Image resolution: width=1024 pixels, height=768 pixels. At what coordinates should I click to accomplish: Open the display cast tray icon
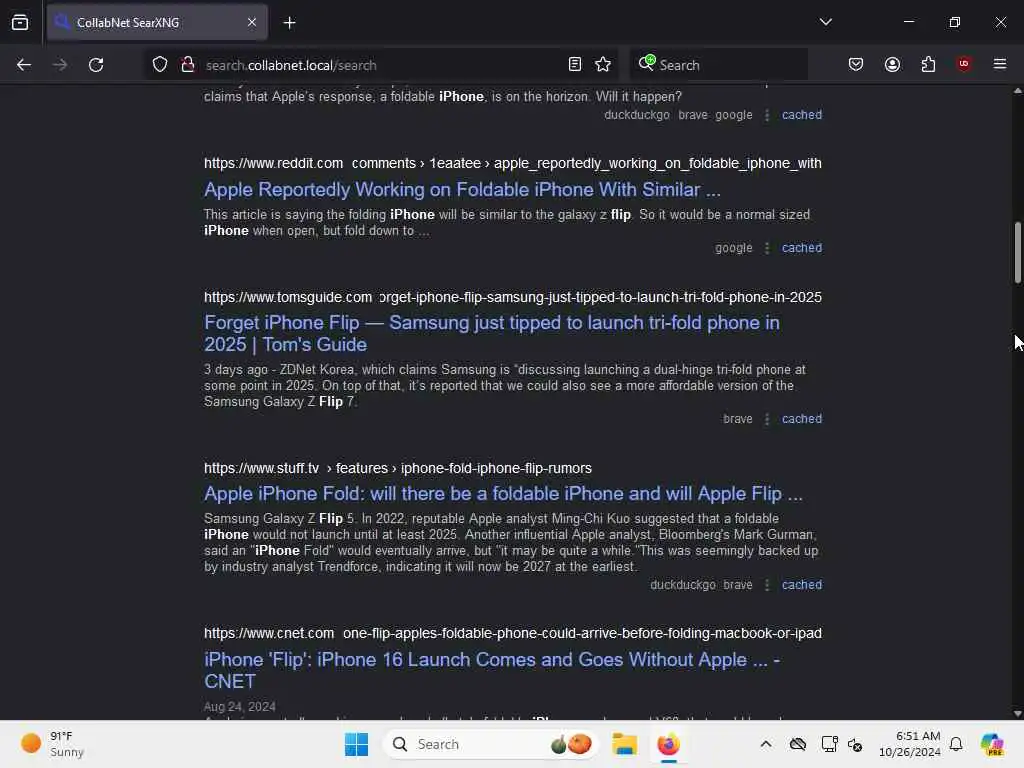[829, 744]
